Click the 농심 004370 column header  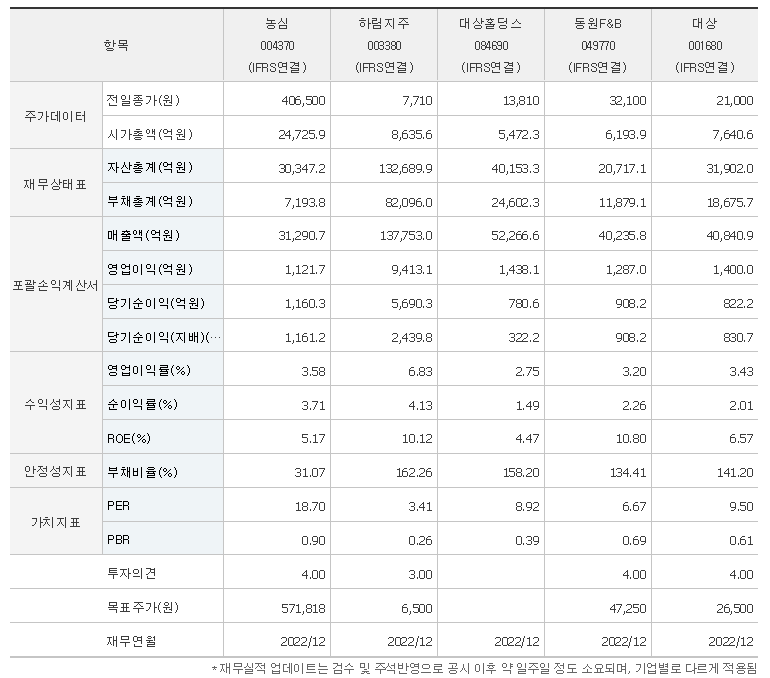coord(277,45)
